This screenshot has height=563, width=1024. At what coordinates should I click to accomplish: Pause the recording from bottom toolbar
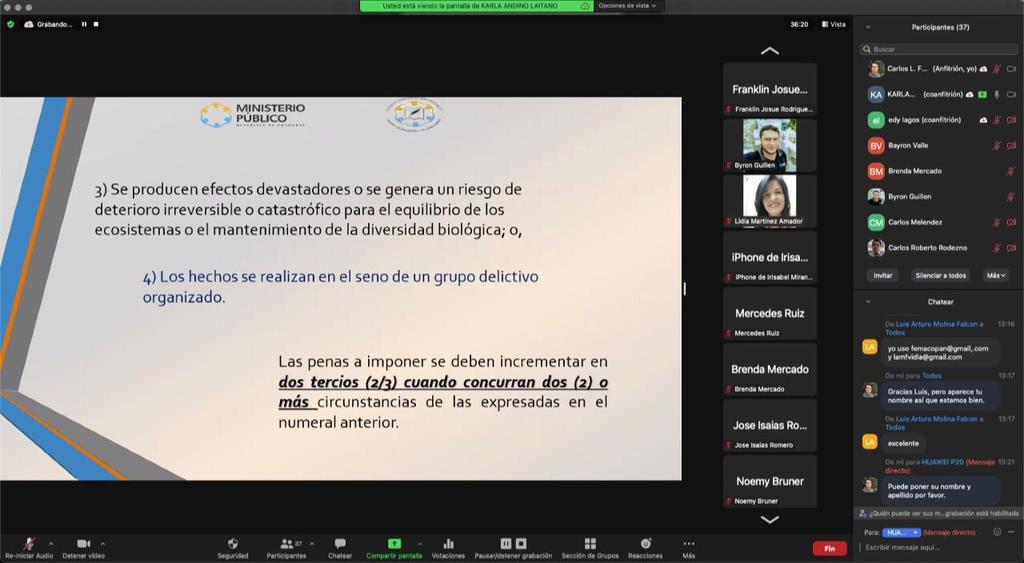(x=505, y=543)
